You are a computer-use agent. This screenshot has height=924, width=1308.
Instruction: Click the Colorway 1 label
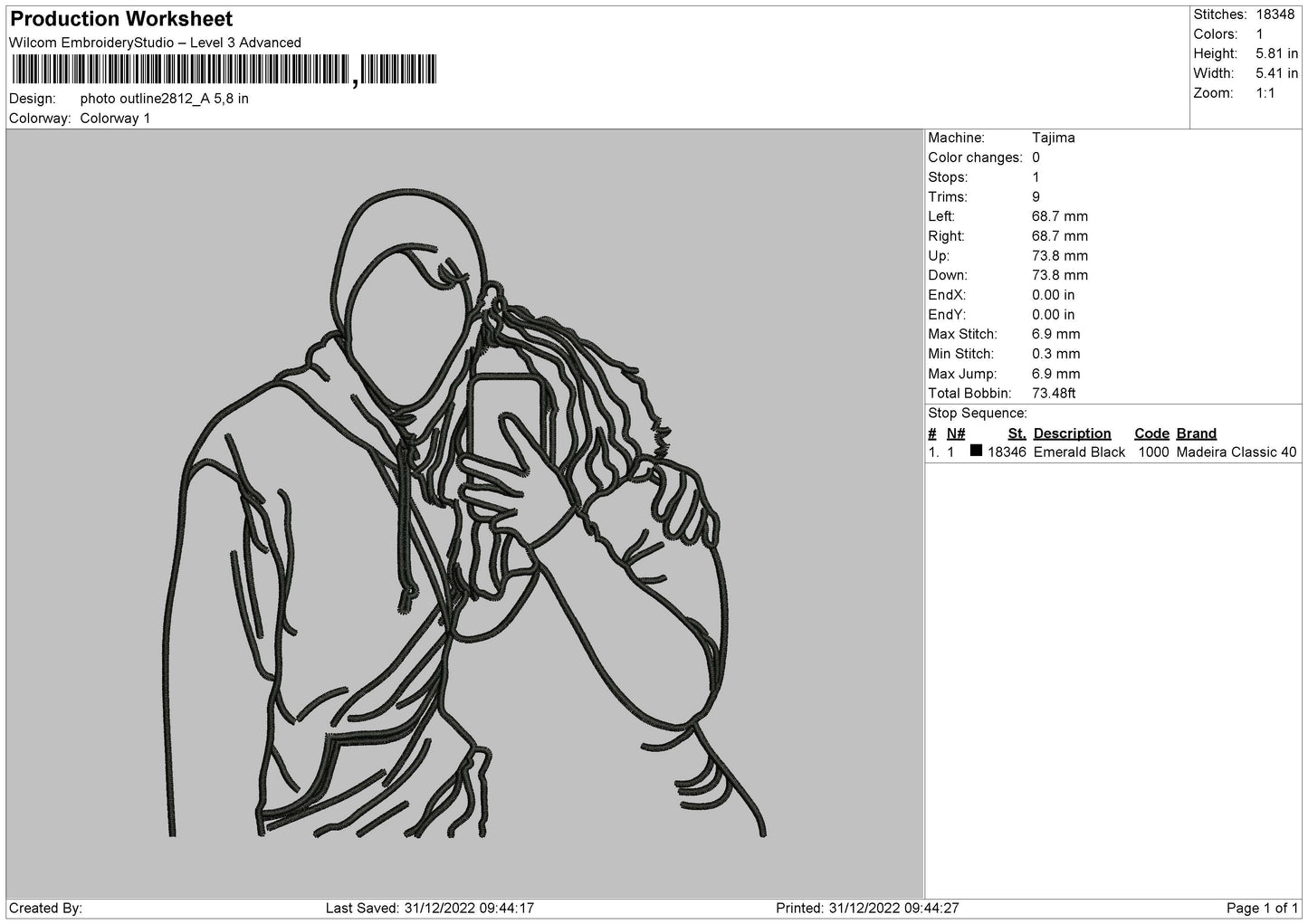click(115, 119)
